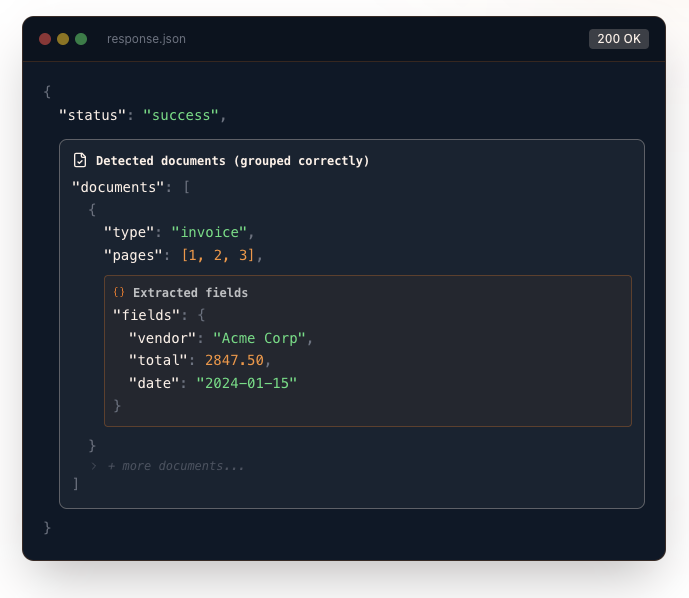The width and height of the screenshot is (689, 598).
Task: Click the green maximize window dot
Action: (81, 39)
